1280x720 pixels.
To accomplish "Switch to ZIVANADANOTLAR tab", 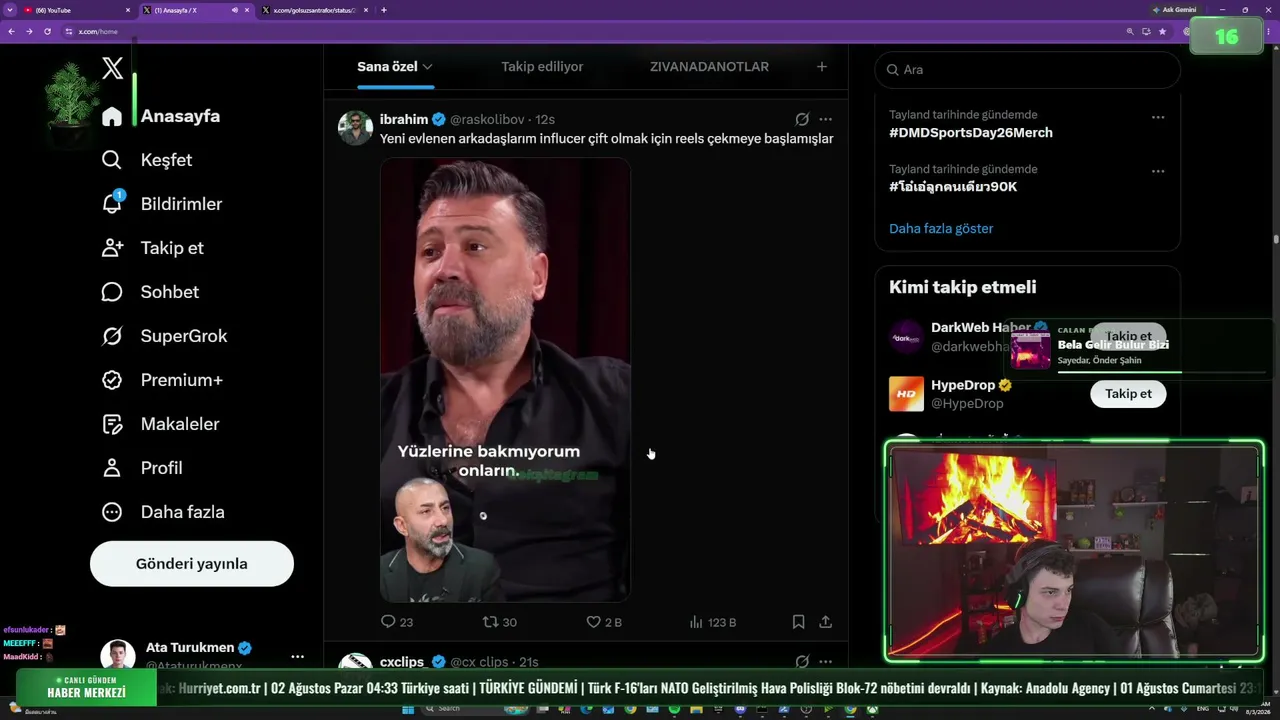I will pyautogui.click(x=709, y=67).
